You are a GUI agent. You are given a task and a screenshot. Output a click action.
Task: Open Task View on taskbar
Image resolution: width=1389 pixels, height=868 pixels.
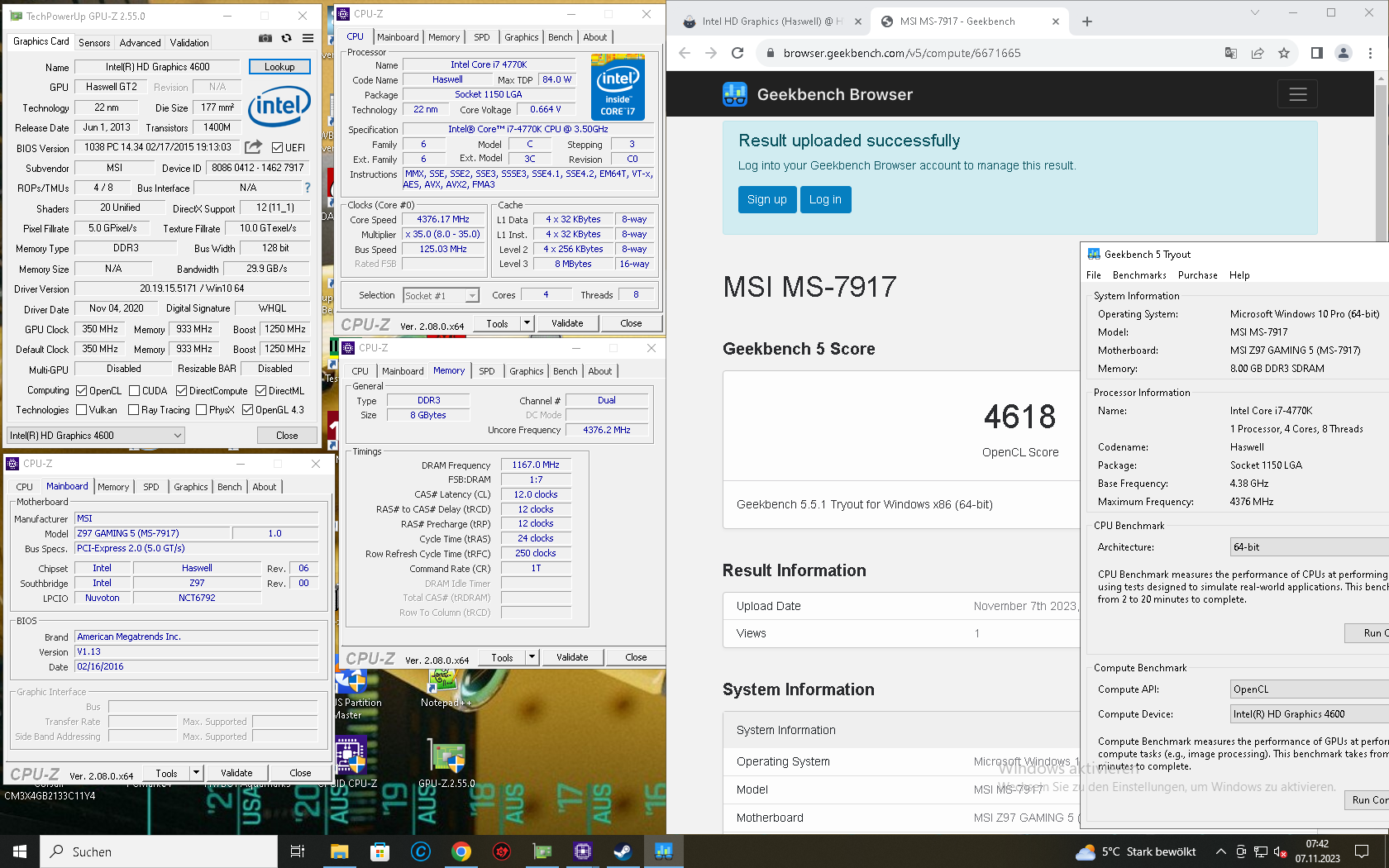click(x=298, y=851)
